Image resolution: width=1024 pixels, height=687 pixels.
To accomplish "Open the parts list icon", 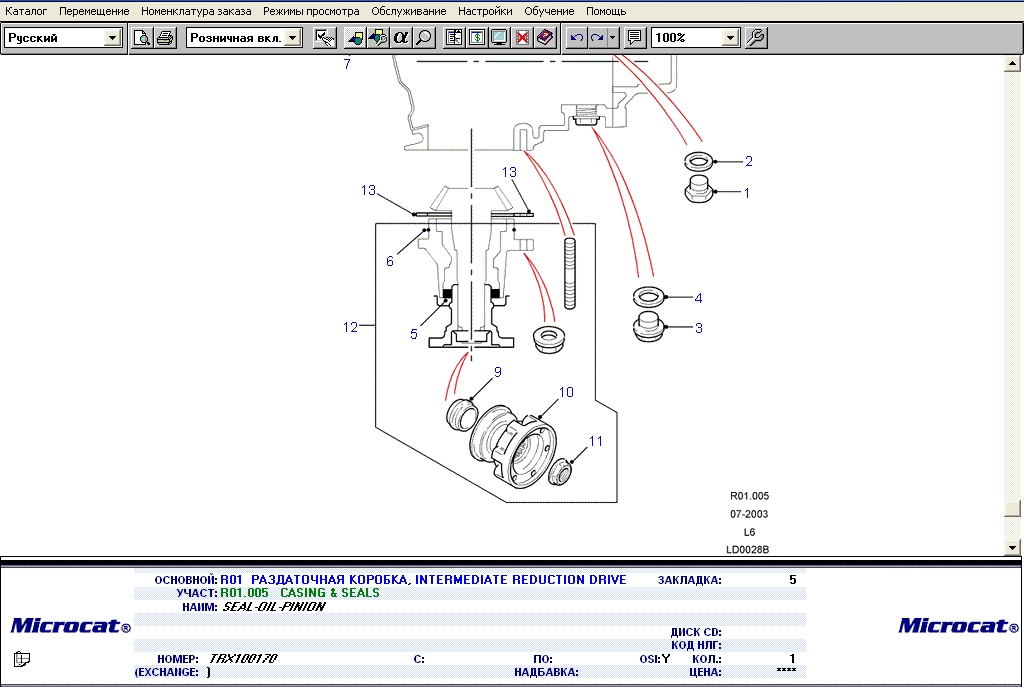I will pyautogui.click(x=454, y=38).
